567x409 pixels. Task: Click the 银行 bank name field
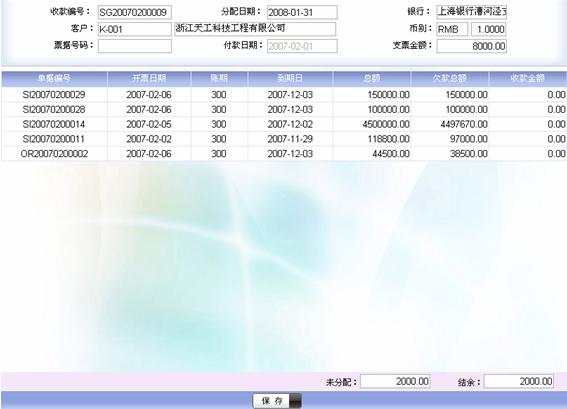472,12
